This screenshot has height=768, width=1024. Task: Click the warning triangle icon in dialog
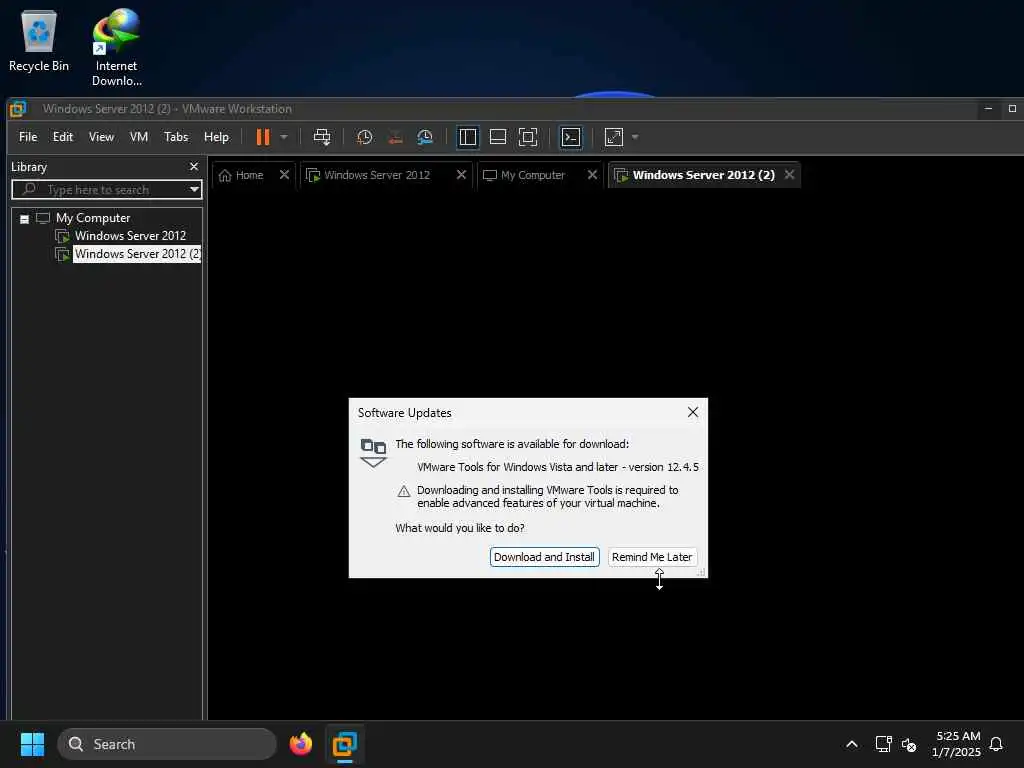(404, 491)
